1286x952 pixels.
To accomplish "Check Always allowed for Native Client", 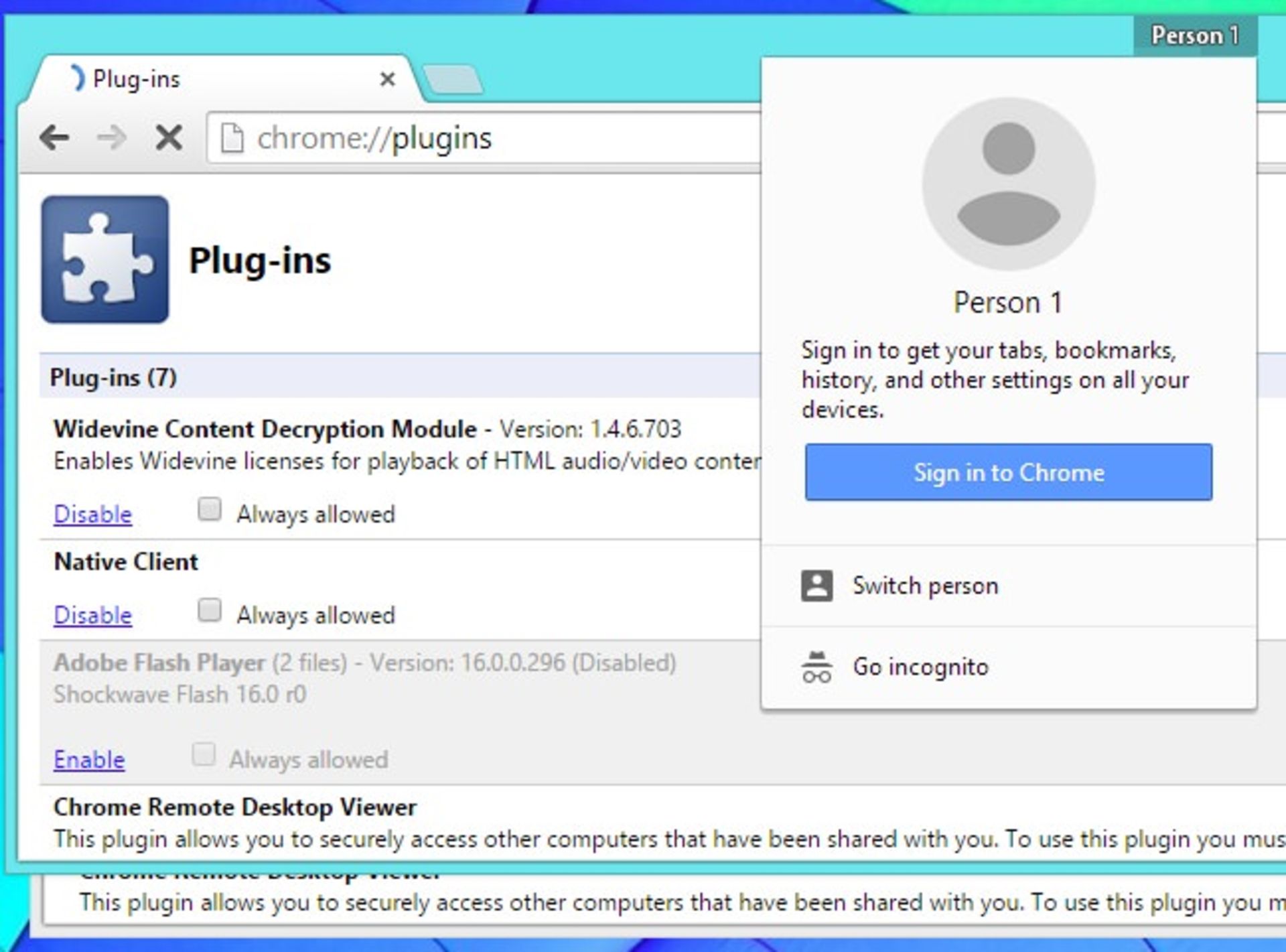I will click(210, 610).
